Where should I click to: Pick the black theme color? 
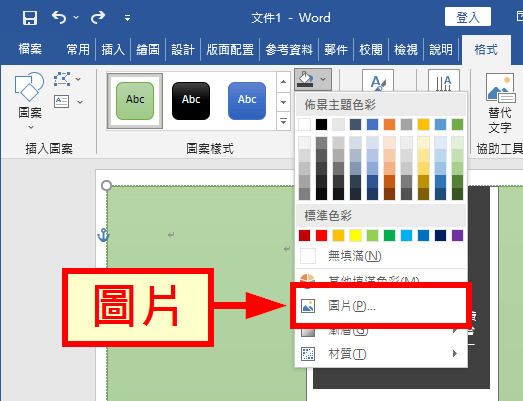(321, 124)
